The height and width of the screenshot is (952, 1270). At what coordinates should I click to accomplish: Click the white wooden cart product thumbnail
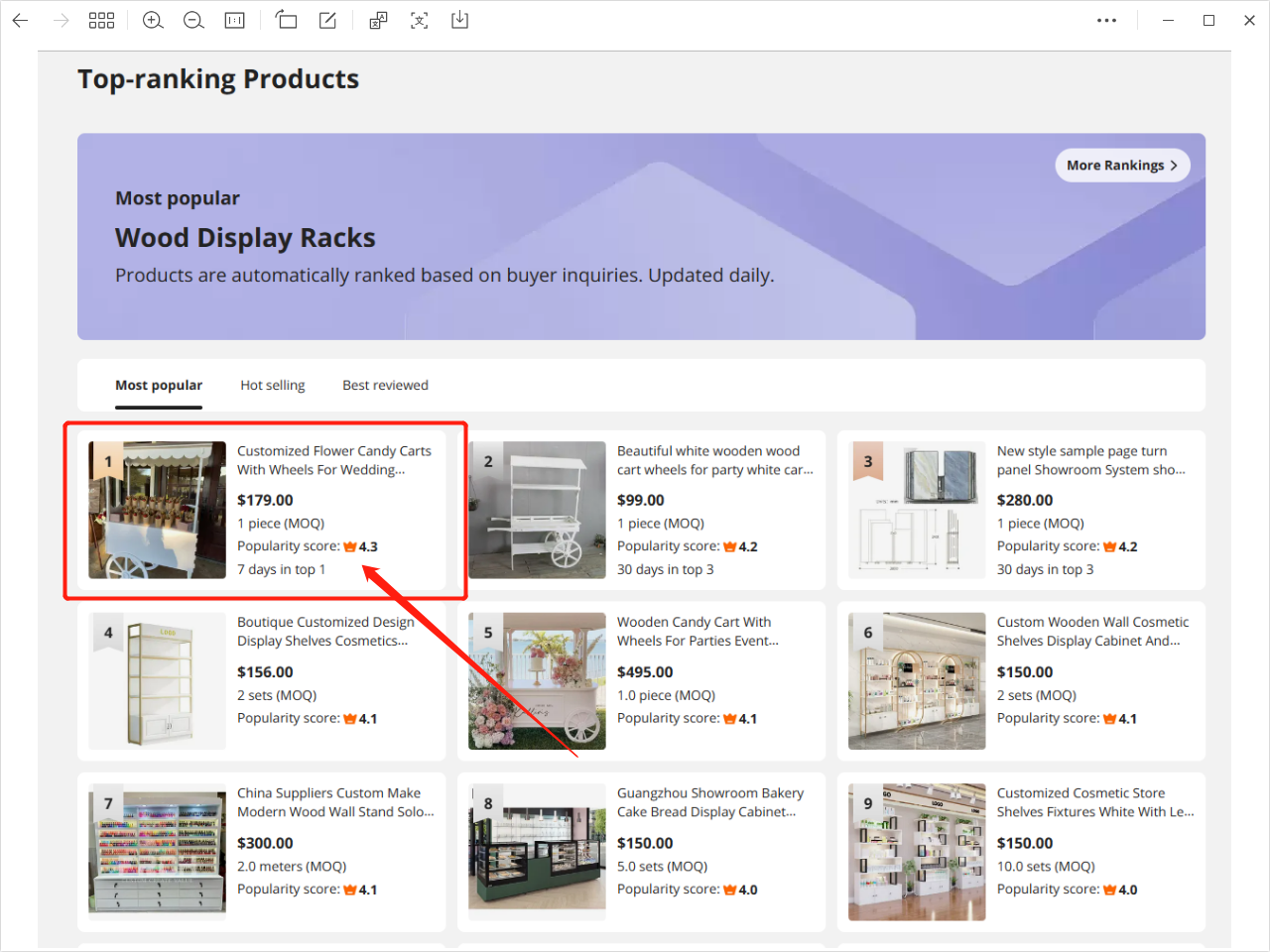537,510
